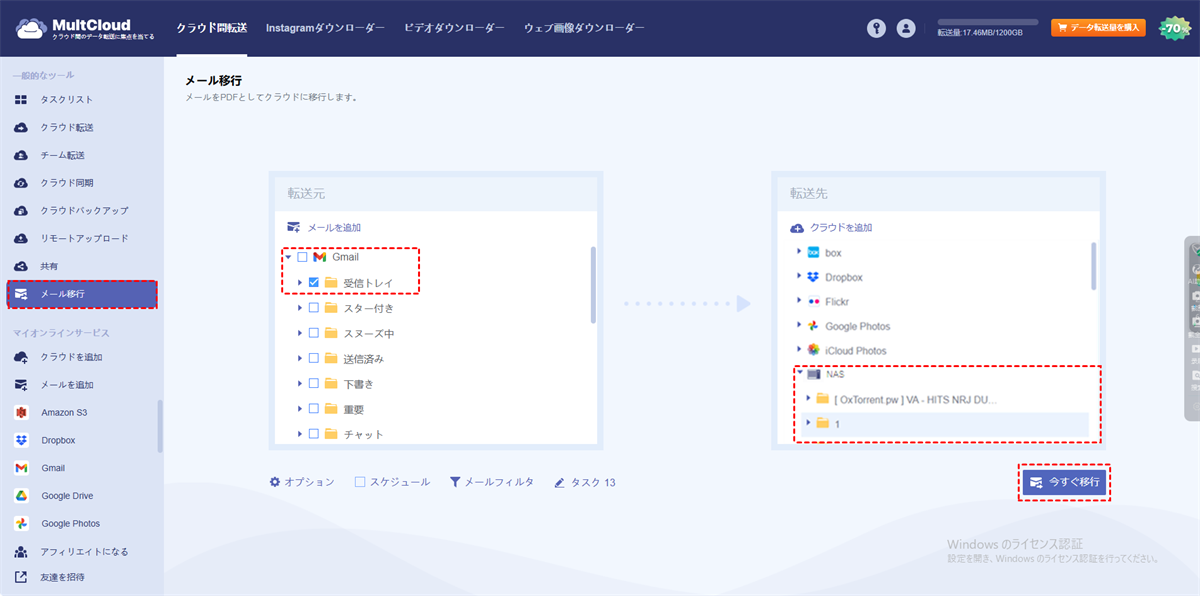Viewport: 1200px width, 596px height.
Task: Switch to ビデオダウンローダー tab
Action: click(x=454, y=29)
